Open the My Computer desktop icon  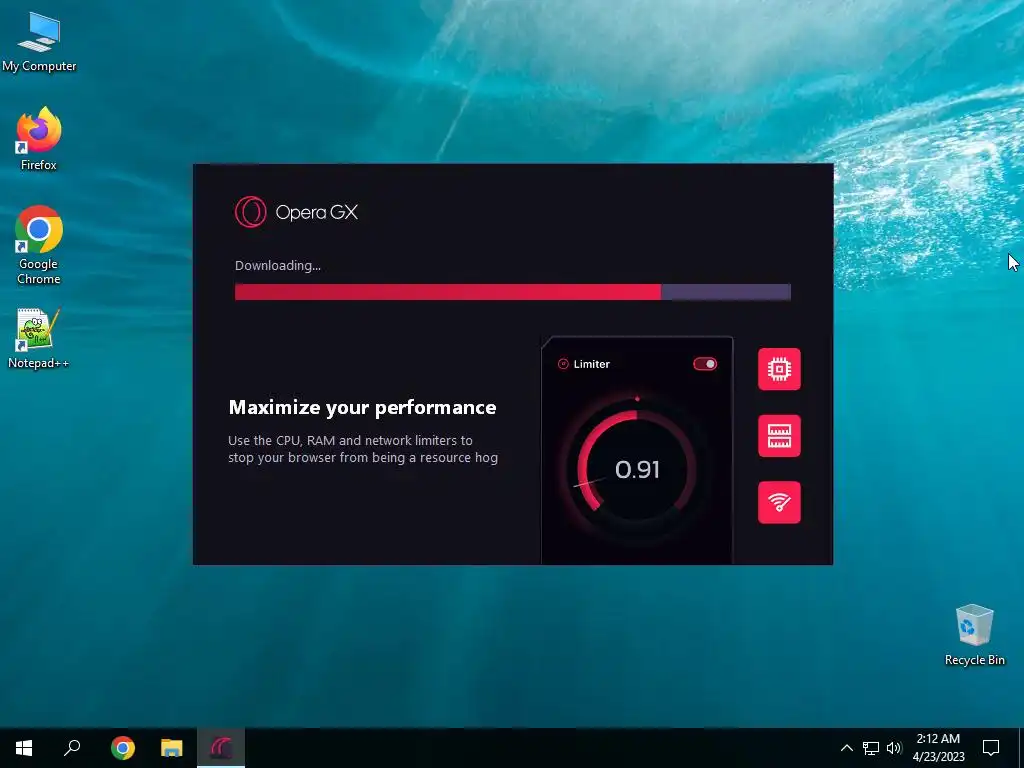(x=39, y=42)
